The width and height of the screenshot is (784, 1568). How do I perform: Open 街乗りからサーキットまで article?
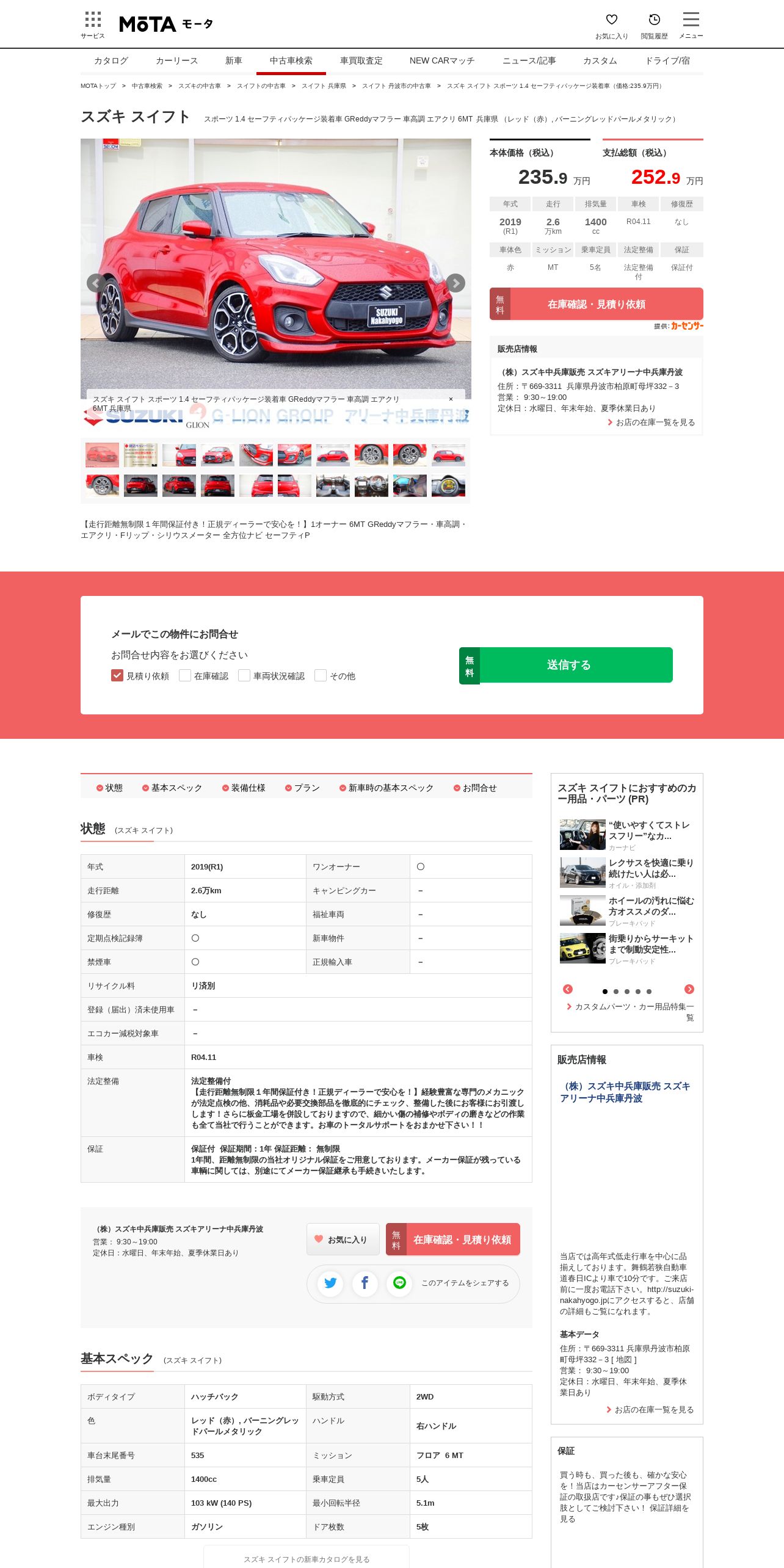tap(627, 948)
